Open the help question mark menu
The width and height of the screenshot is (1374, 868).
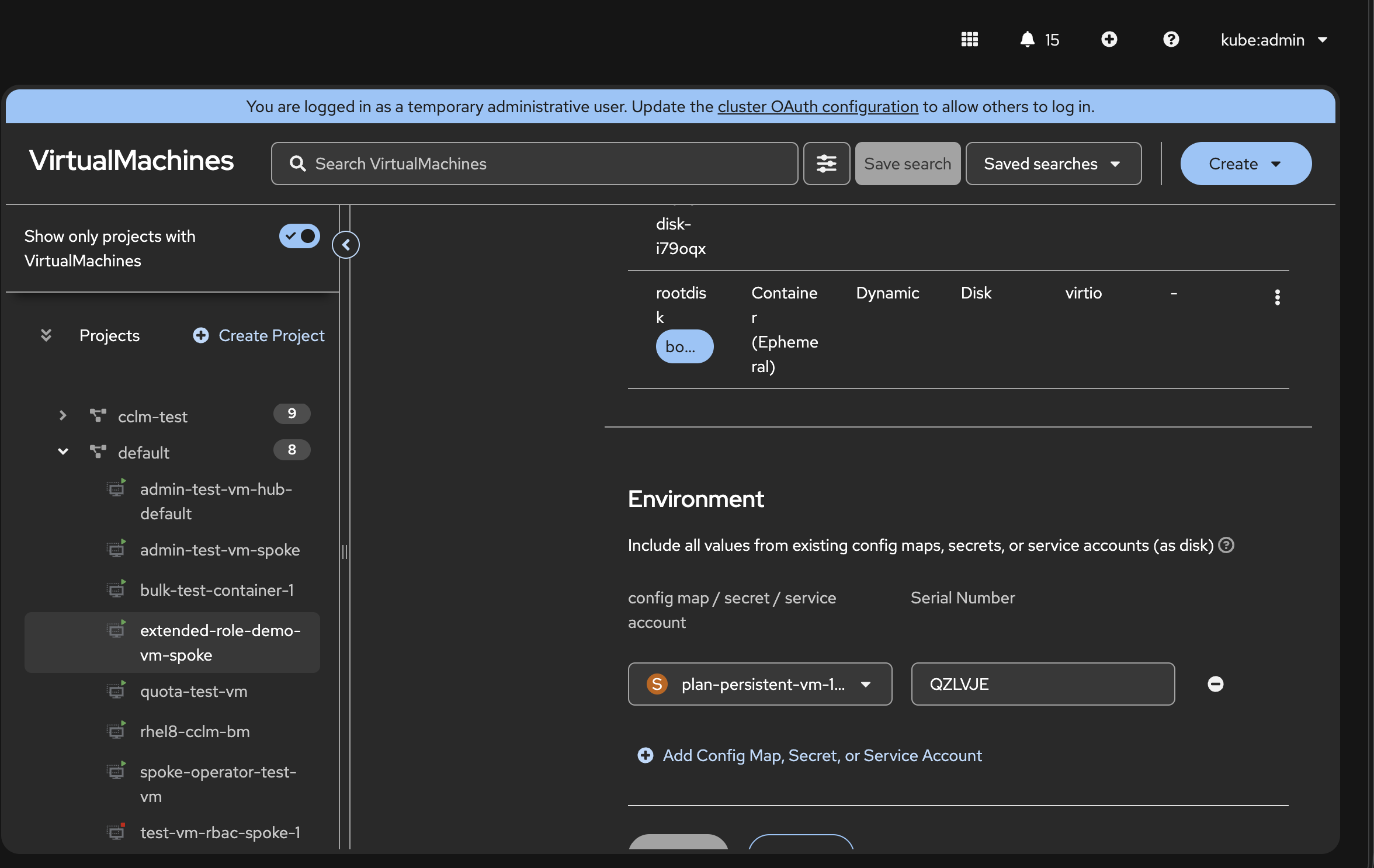click(x=1171, y=40)
